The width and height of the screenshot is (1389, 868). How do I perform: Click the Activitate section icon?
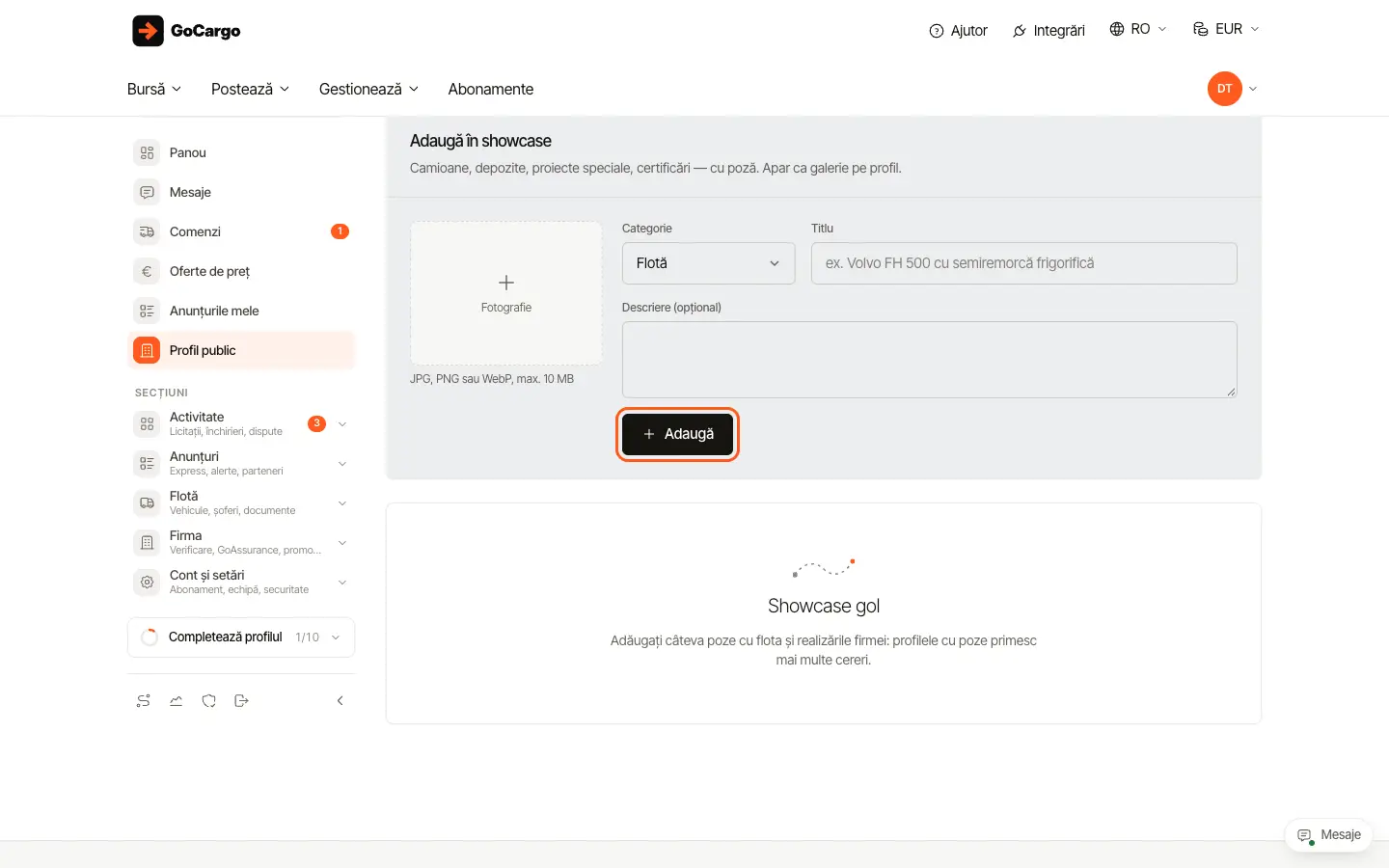pyautogui.click(x=147, y=423)
